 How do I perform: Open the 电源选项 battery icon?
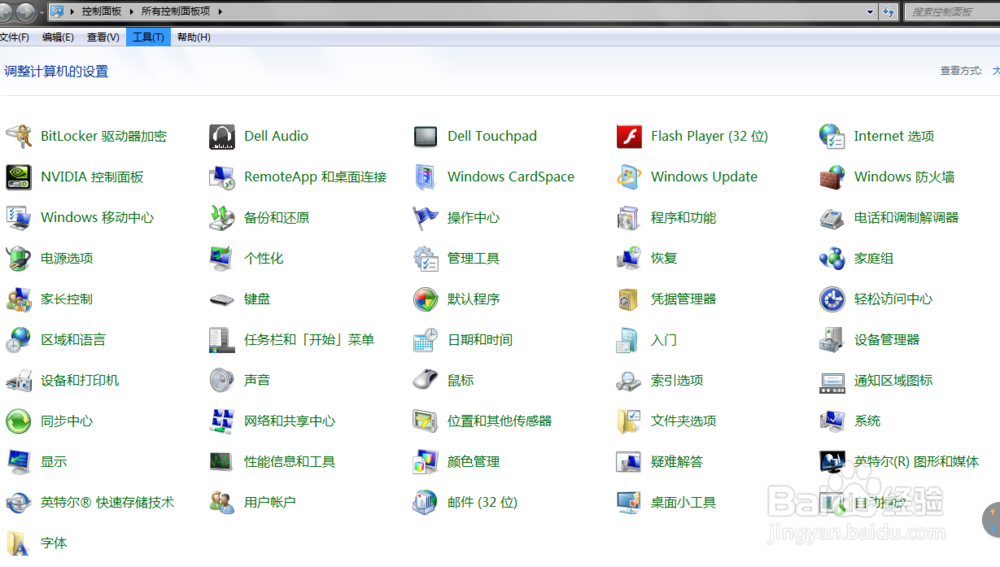pyautogui.click(x=18, y=258)
